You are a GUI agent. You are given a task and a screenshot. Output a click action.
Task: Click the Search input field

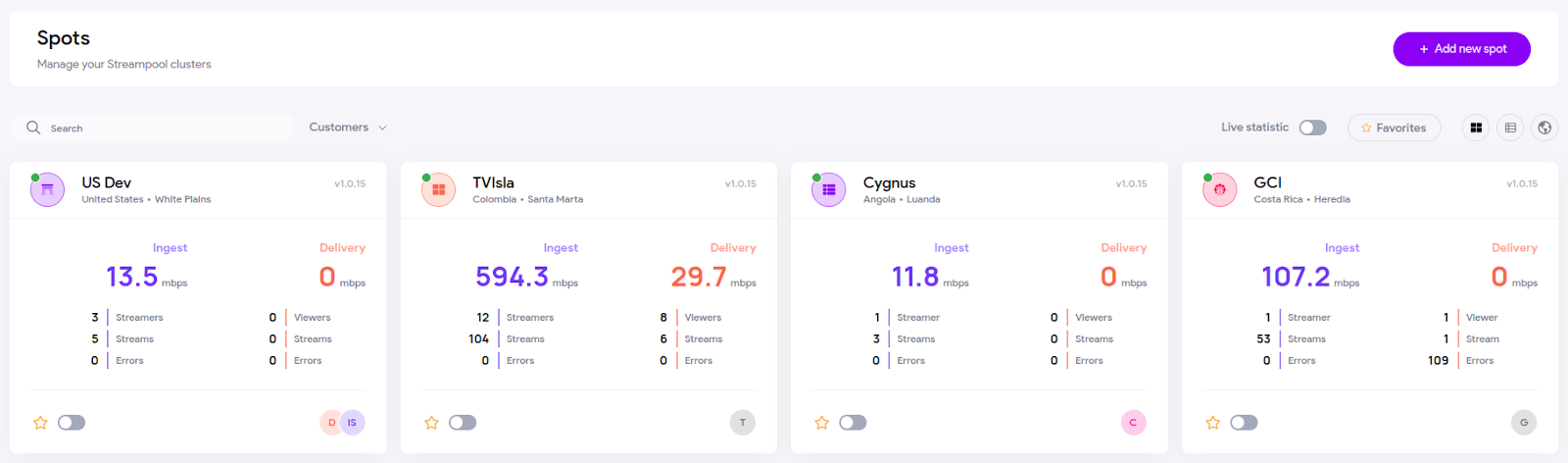coord(153,128)
